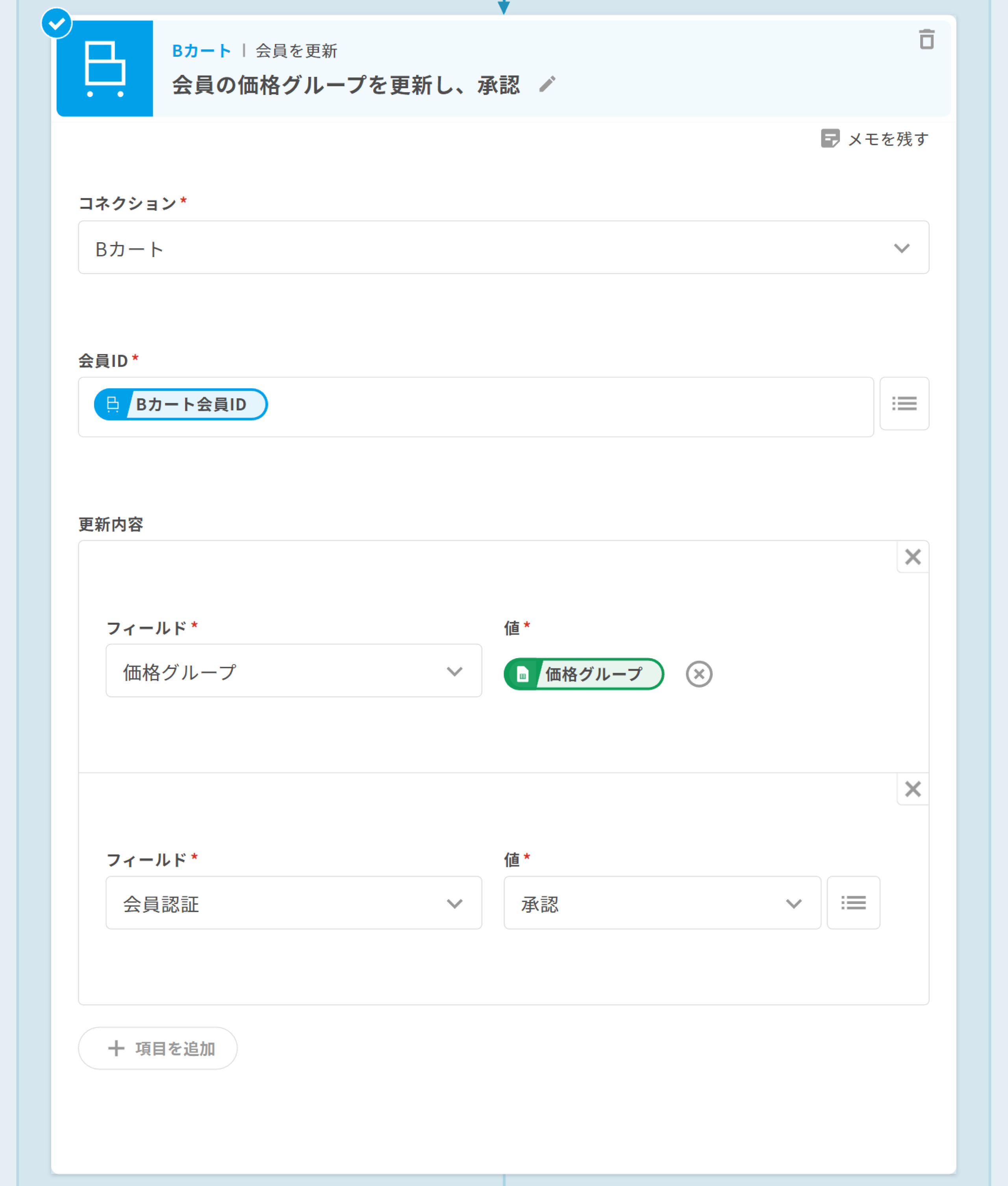Click the pencil icon to rename step
This screenshot has width=1008, height=1186.
(x=547, y=85)
